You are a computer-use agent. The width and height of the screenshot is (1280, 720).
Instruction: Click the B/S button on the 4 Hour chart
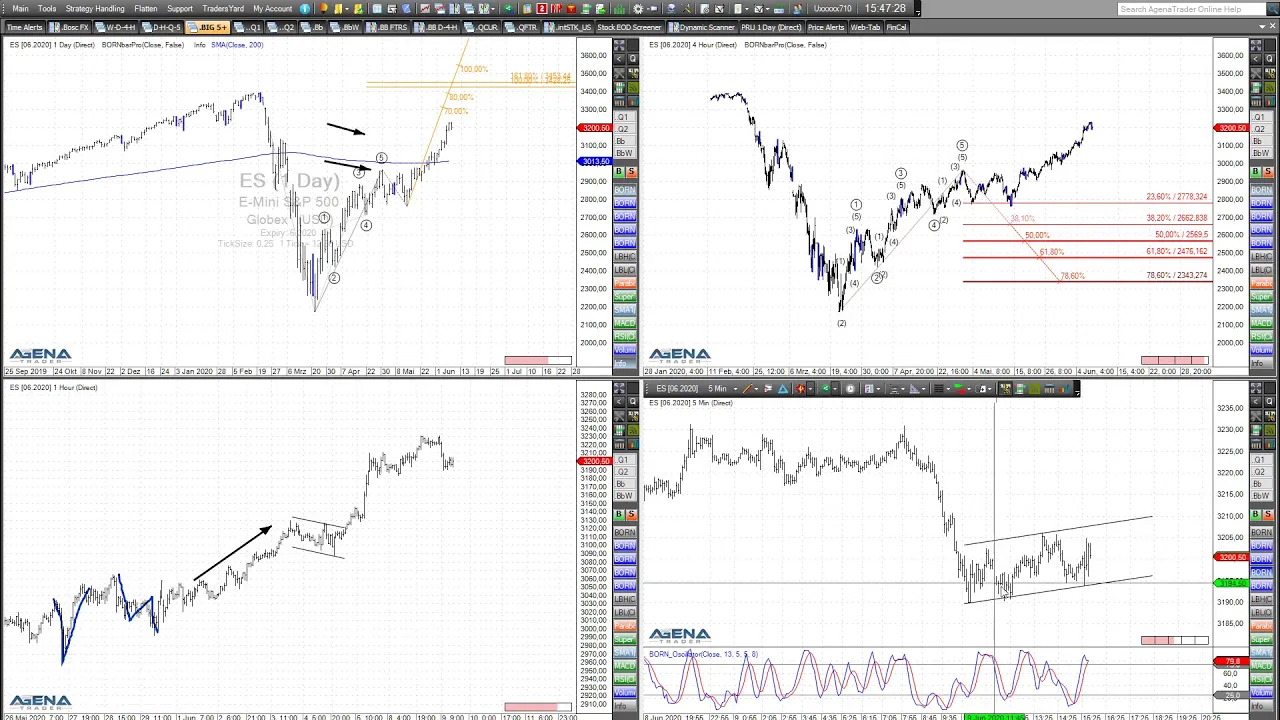click(x=1262, y=172)
